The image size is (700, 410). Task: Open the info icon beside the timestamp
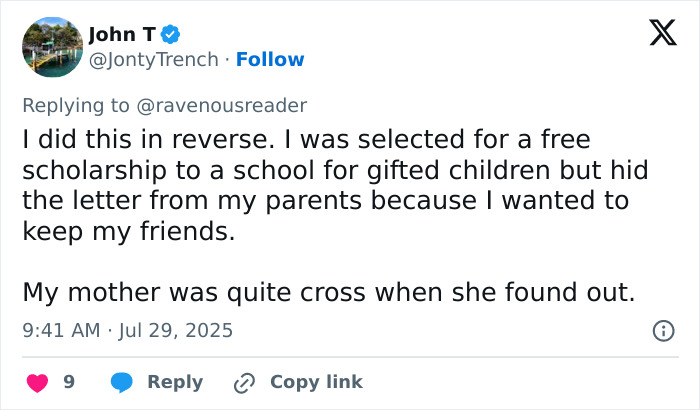[x=662, y=330]
